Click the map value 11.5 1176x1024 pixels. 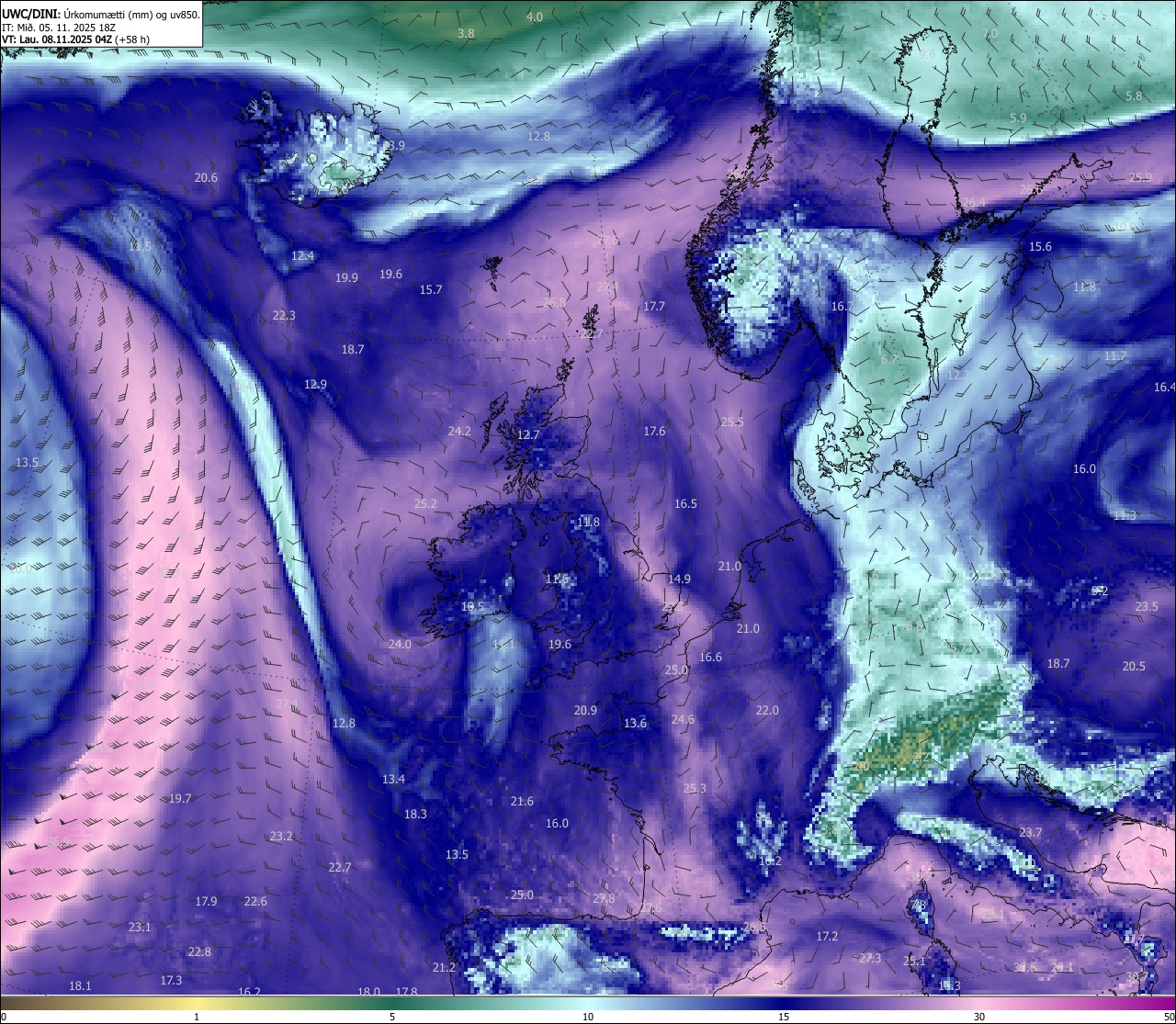click(140, 247)
